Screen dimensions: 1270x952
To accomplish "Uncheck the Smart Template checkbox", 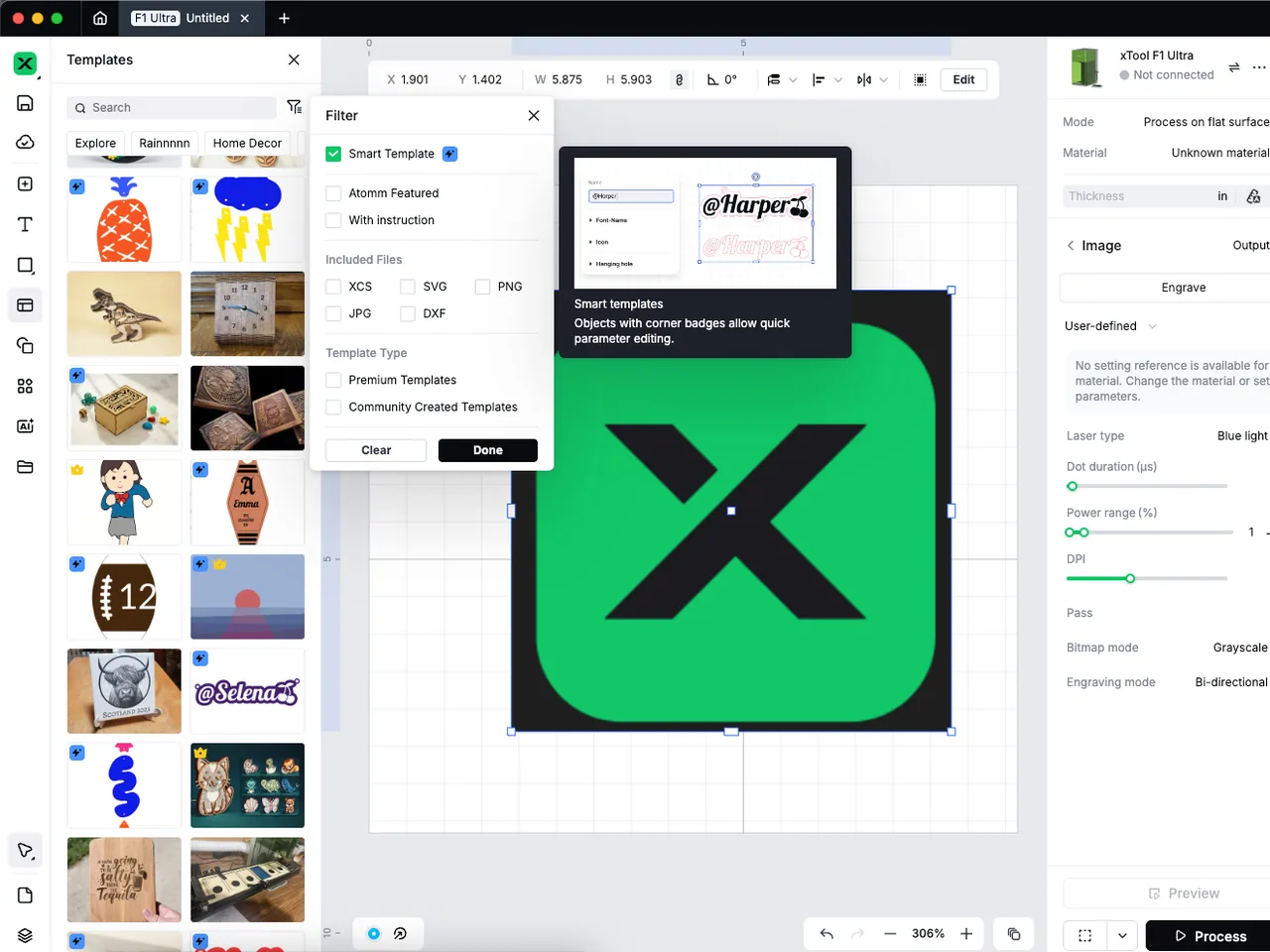I will [x=333, y=154].
